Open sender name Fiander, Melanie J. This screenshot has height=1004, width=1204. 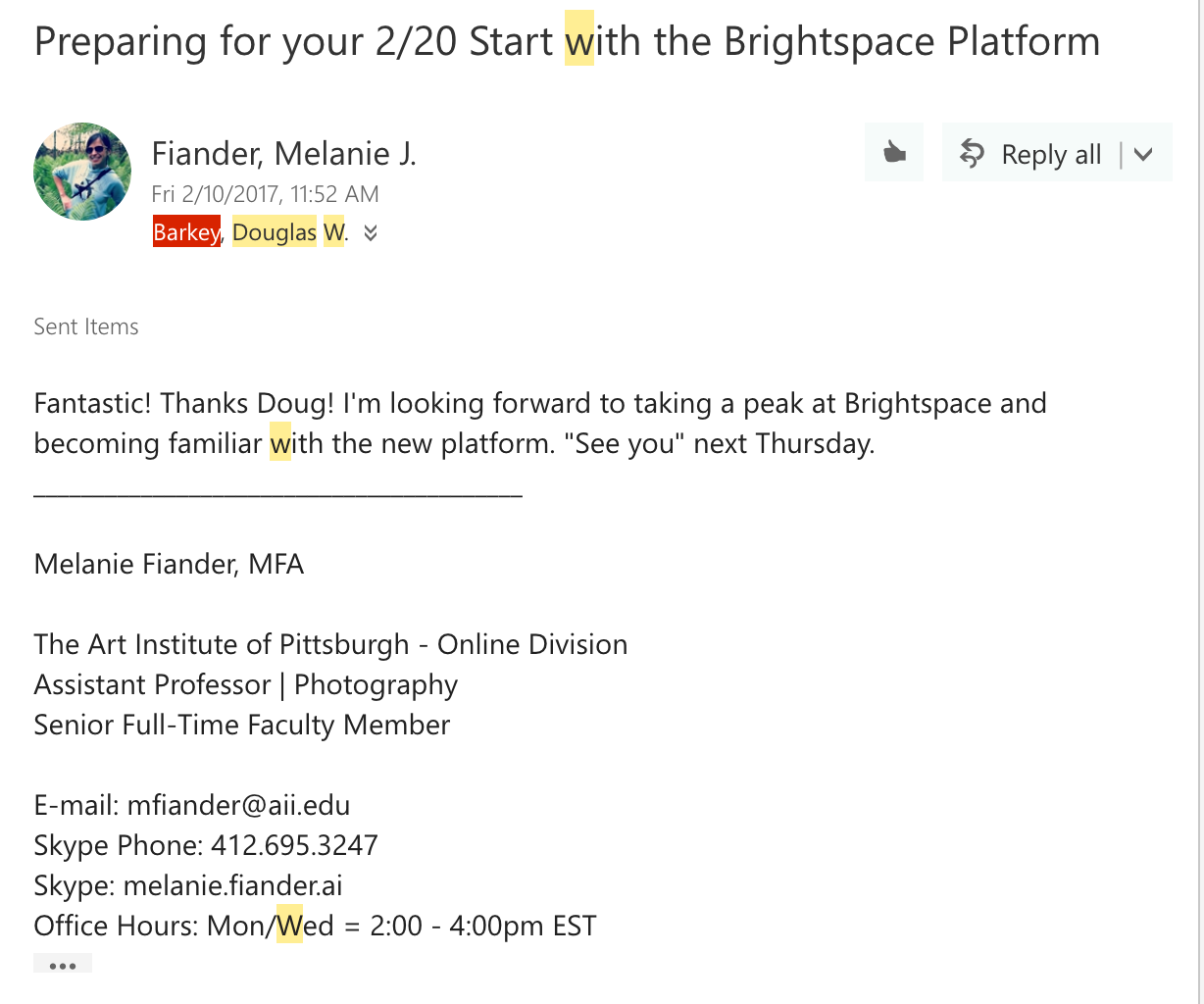pos(284,154)
